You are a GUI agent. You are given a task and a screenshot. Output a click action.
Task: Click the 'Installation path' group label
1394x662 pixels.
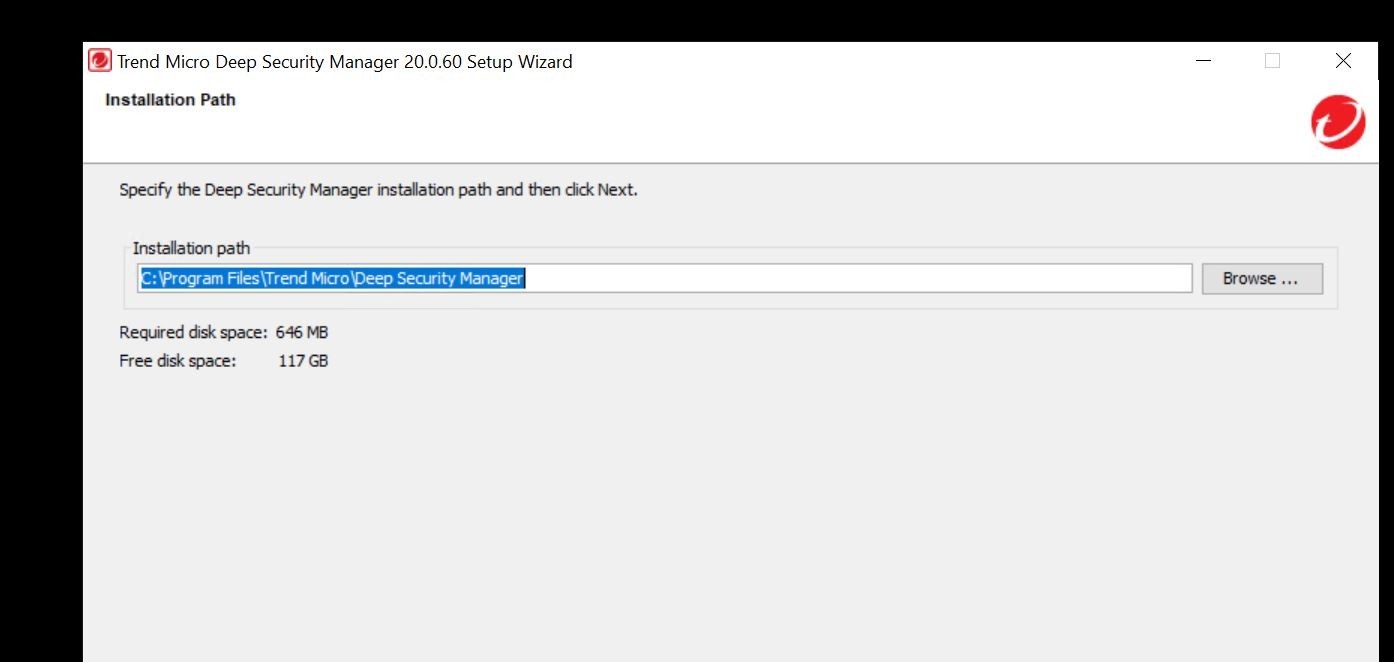191,248
